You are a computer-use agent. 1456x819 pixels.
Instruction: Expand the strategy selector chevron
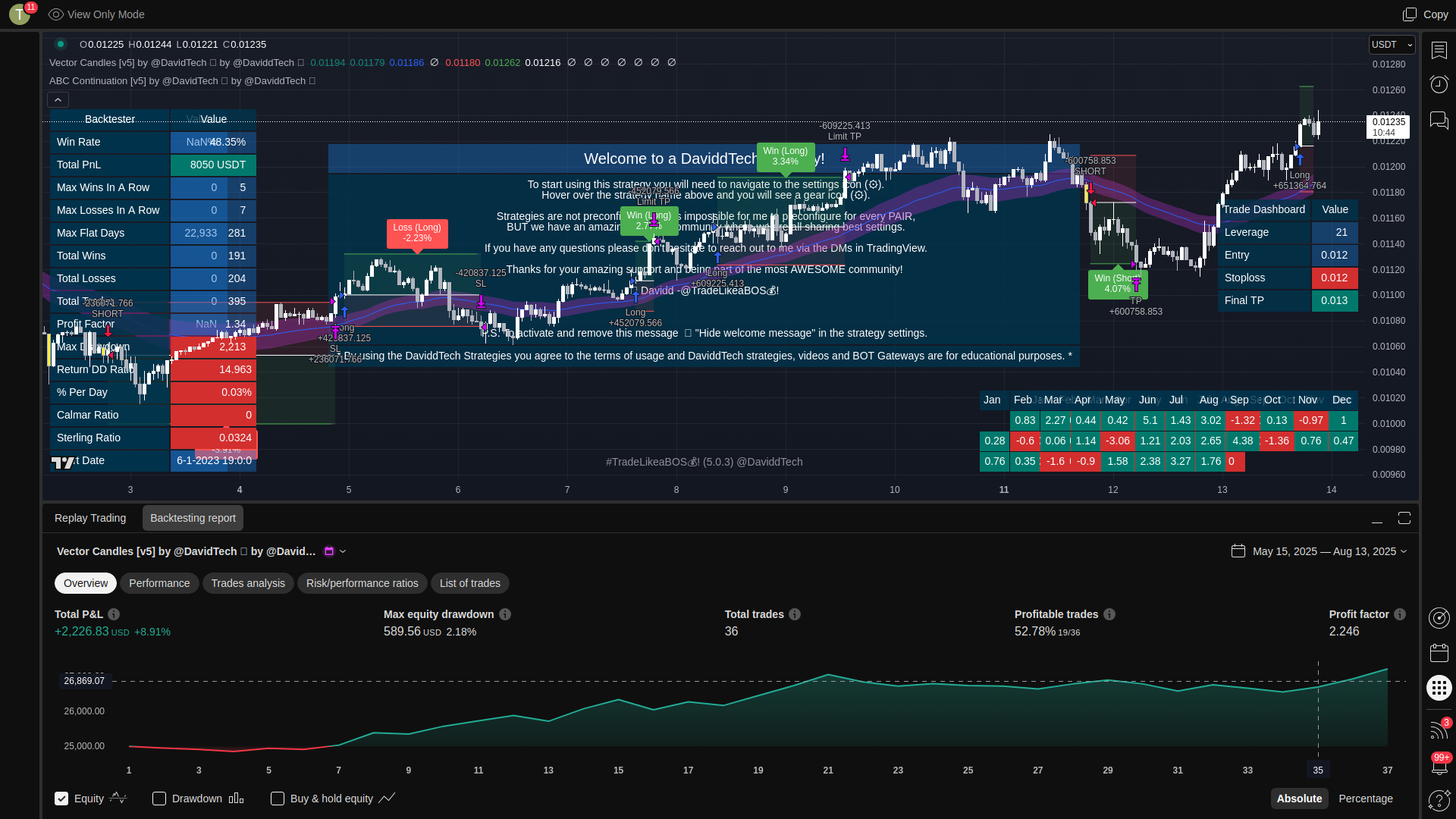(x=343, y=551)
